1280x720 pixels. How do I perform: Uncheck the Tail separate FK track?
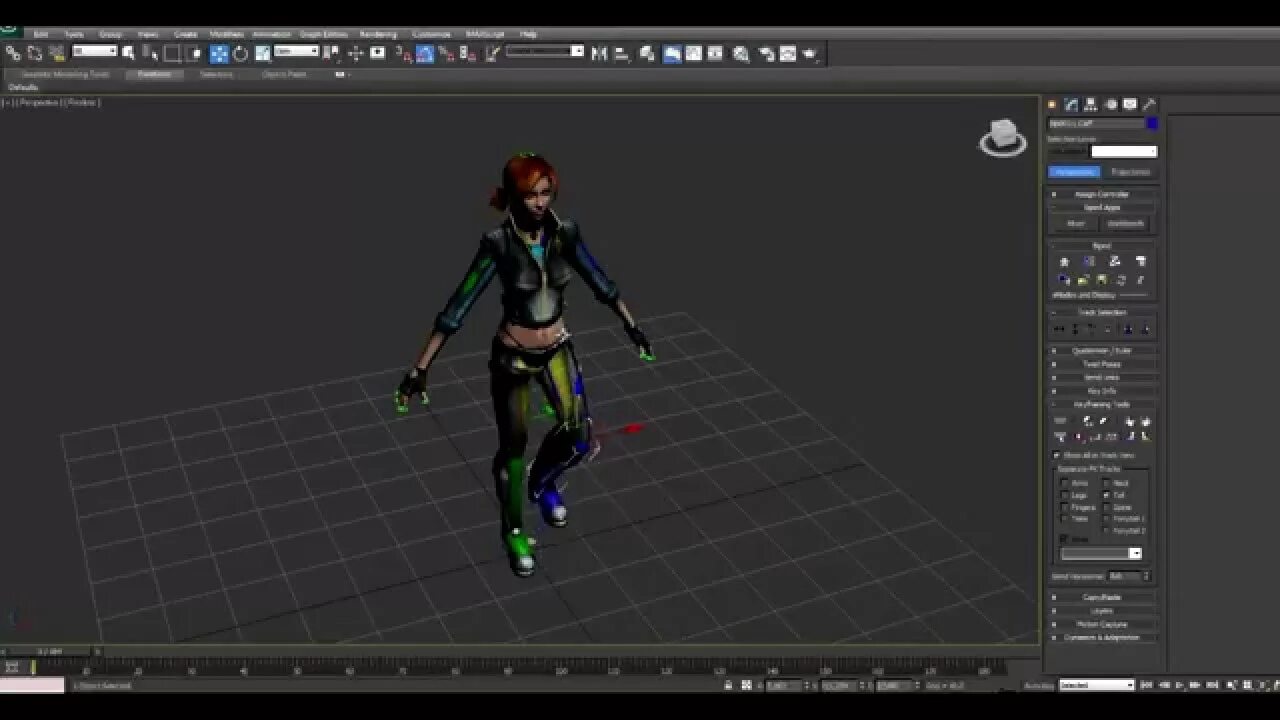pos(1106,495)
